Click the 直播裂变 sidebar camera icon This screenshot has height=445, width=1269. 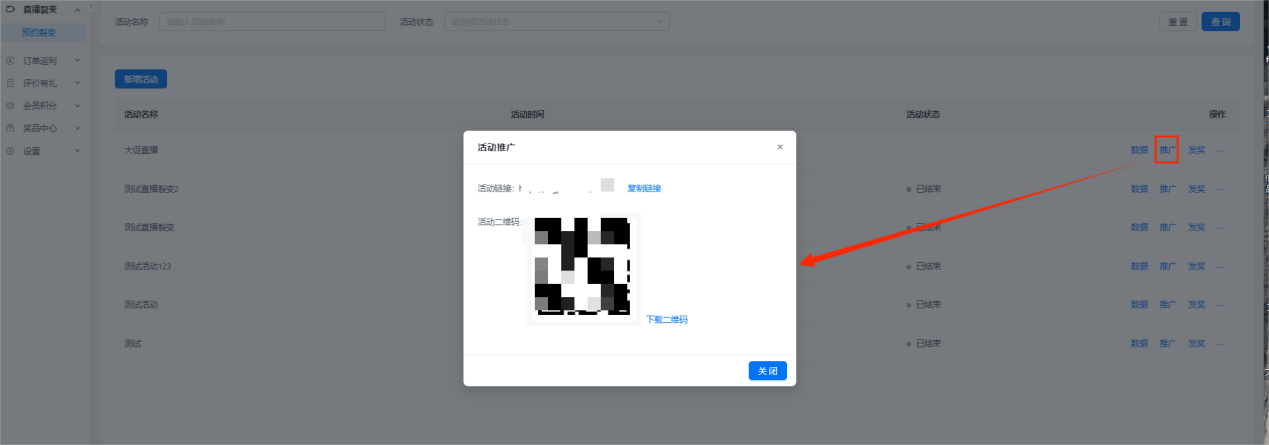click(10, 10)
